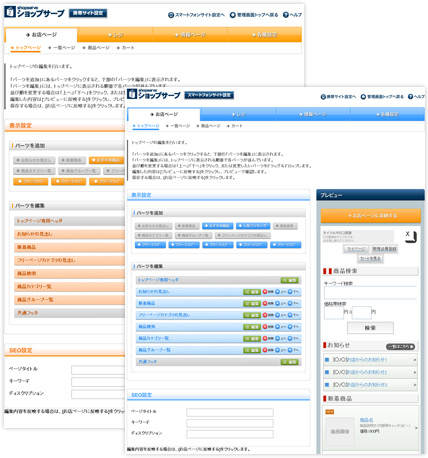Edit the トップページ専用ヘッダ part
Image resolution: width=428 pixels, height=458 pixels.
pyautogui.click(x=290, y=280)
